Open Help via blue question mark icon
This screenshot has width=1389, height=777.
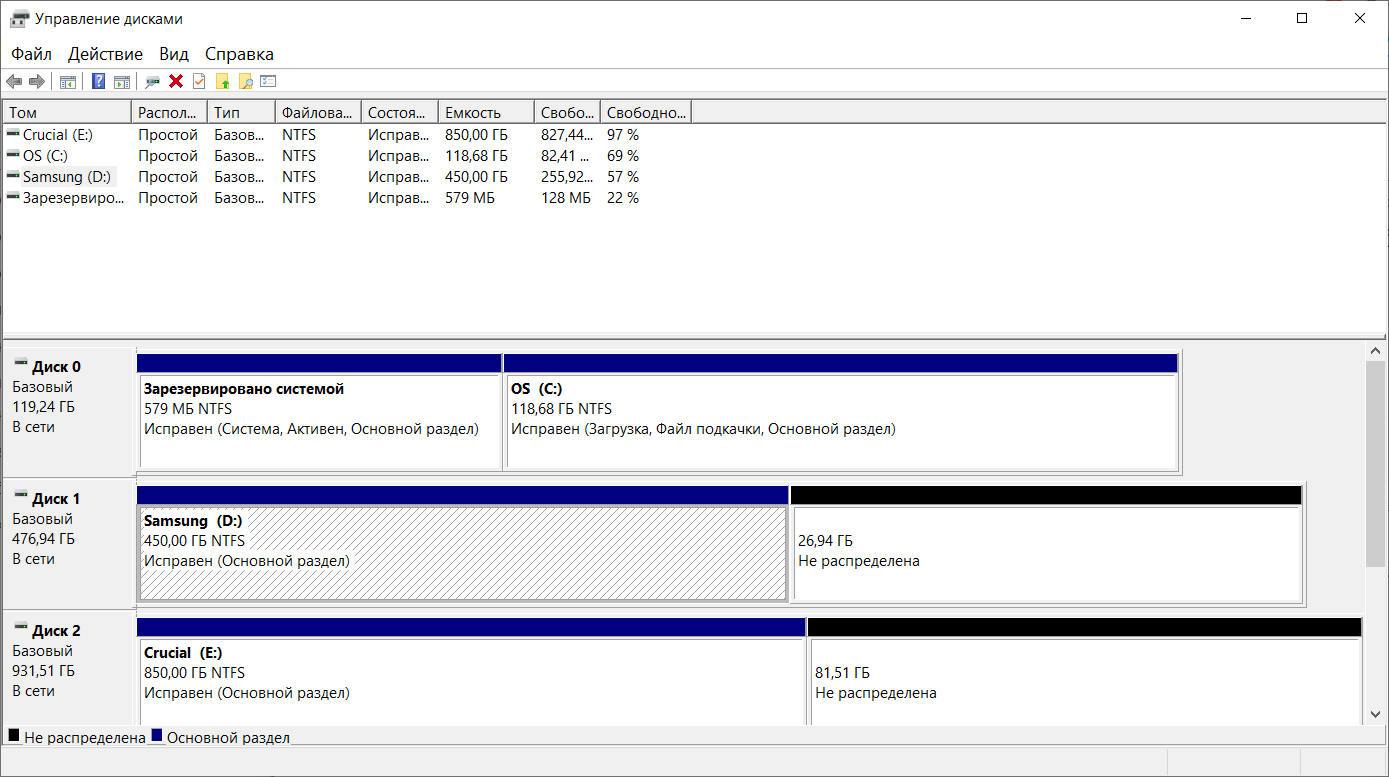99,81
